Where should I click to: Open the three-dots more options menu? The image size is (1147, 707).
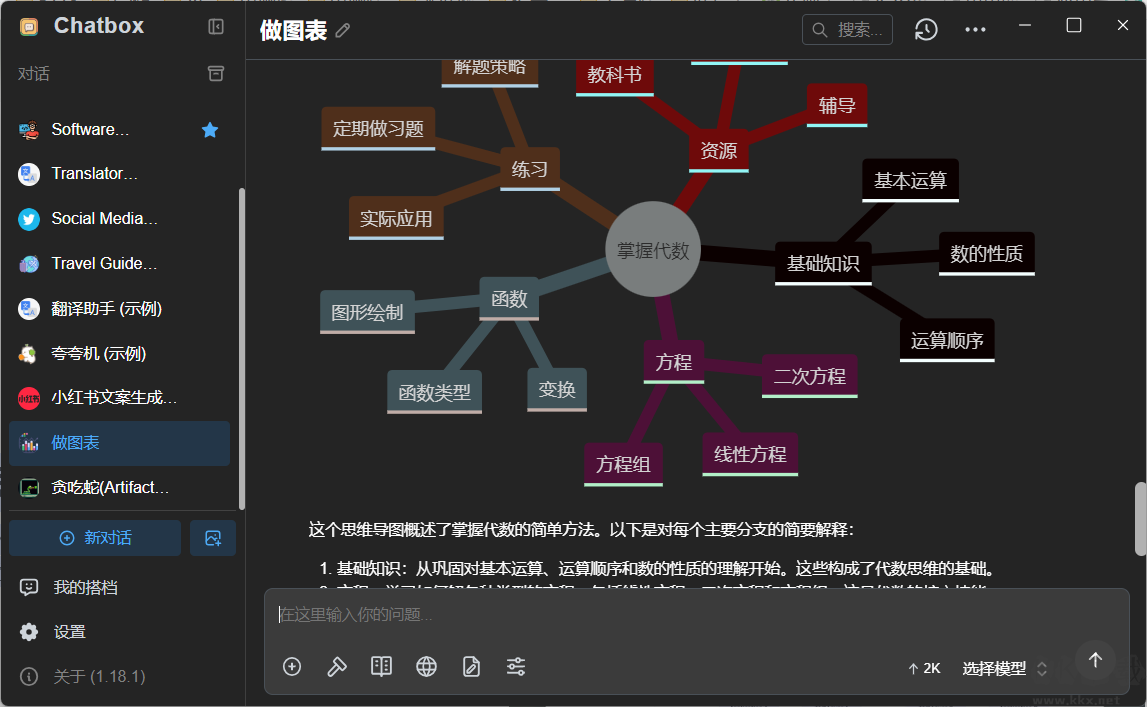click(975, 30)
